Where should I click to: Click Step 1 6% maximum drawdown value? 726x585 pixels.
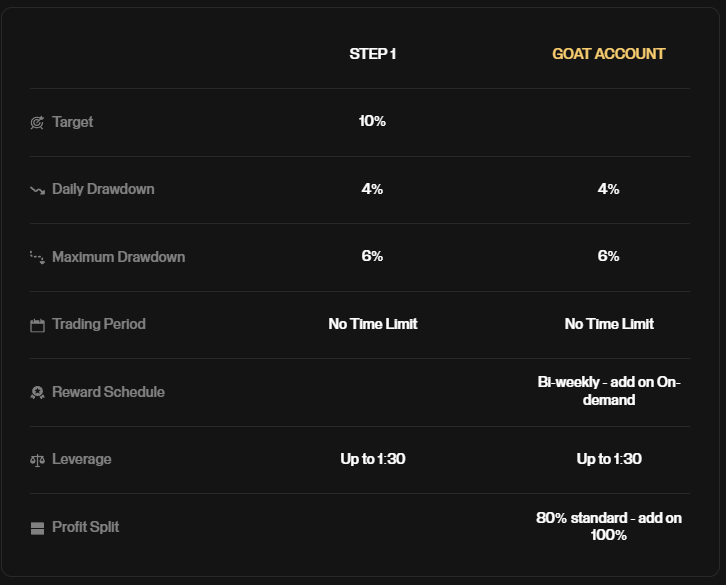372,256
